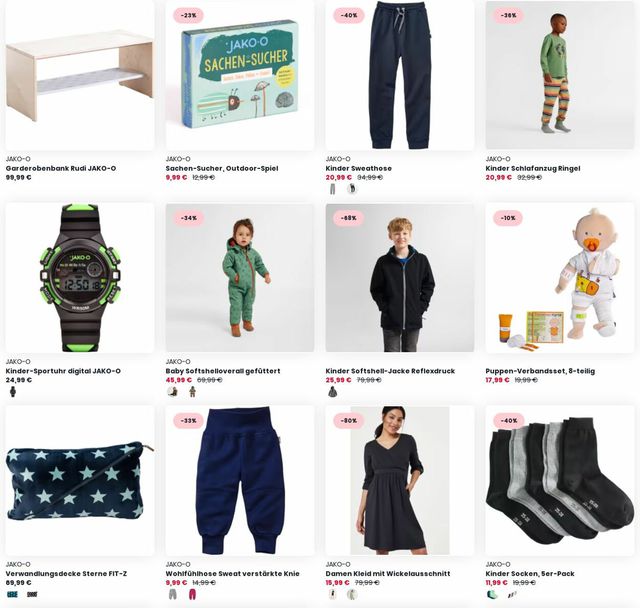Select dark jacket variant under Kinder Softshell-Jacke

(333, 392)
